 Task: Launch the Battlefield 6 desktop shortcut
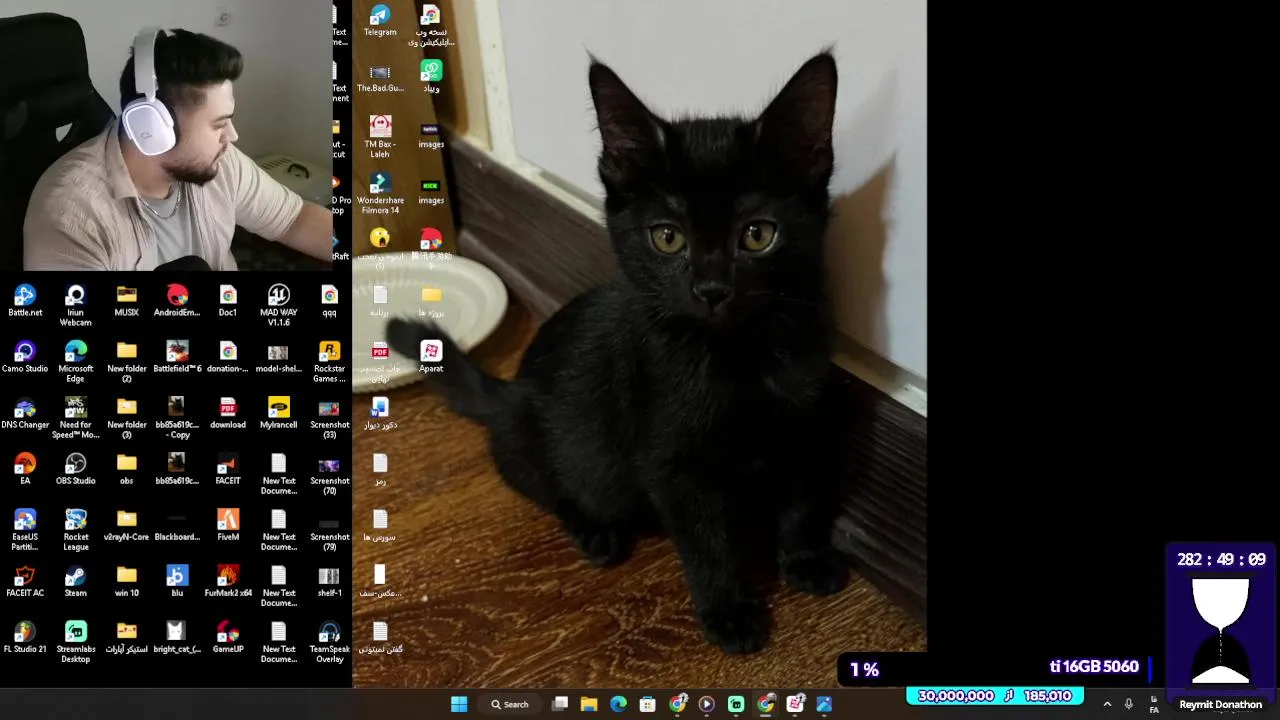[177, 356]
